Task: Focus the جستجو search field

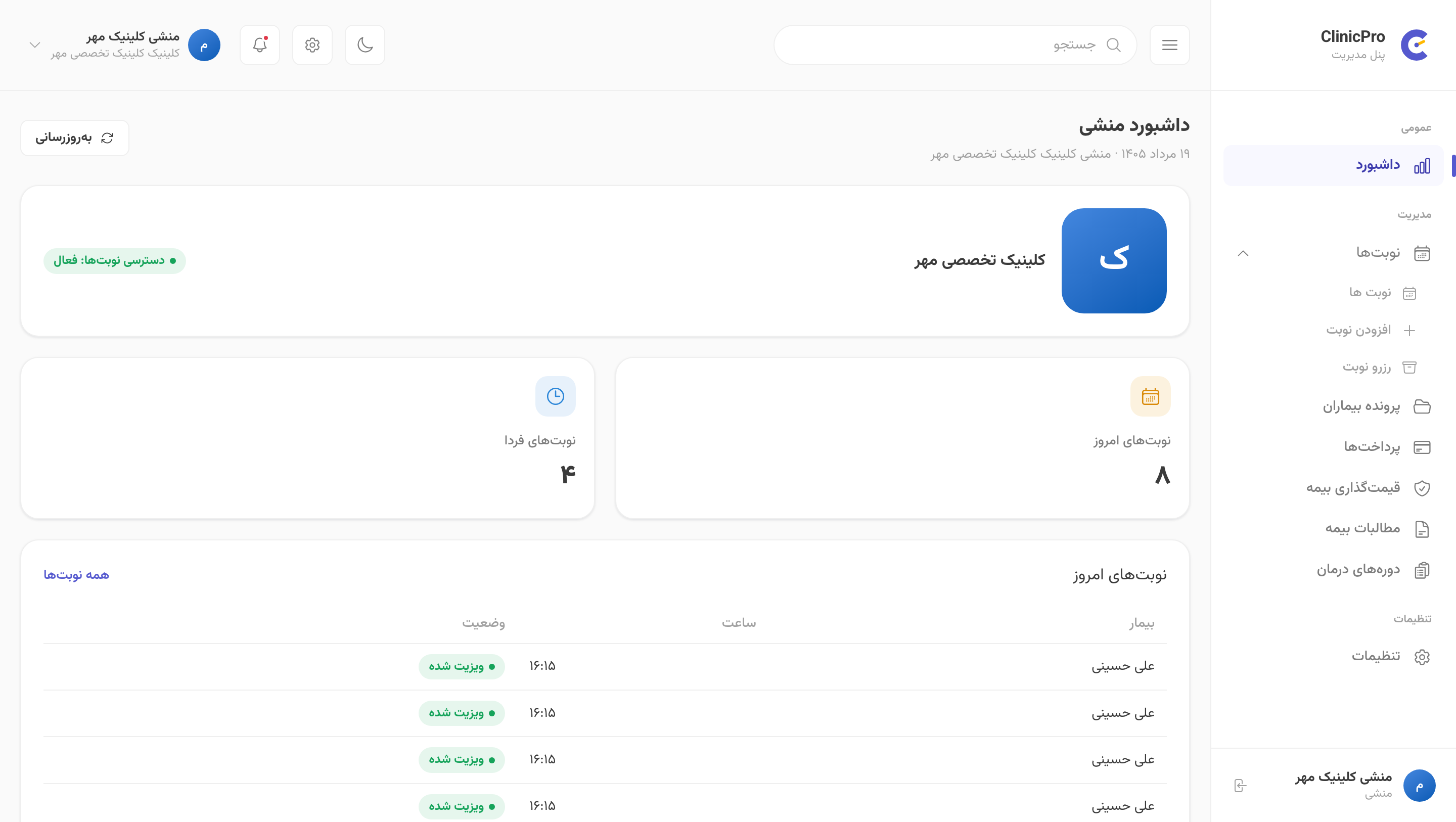Action: coord(955,44)
